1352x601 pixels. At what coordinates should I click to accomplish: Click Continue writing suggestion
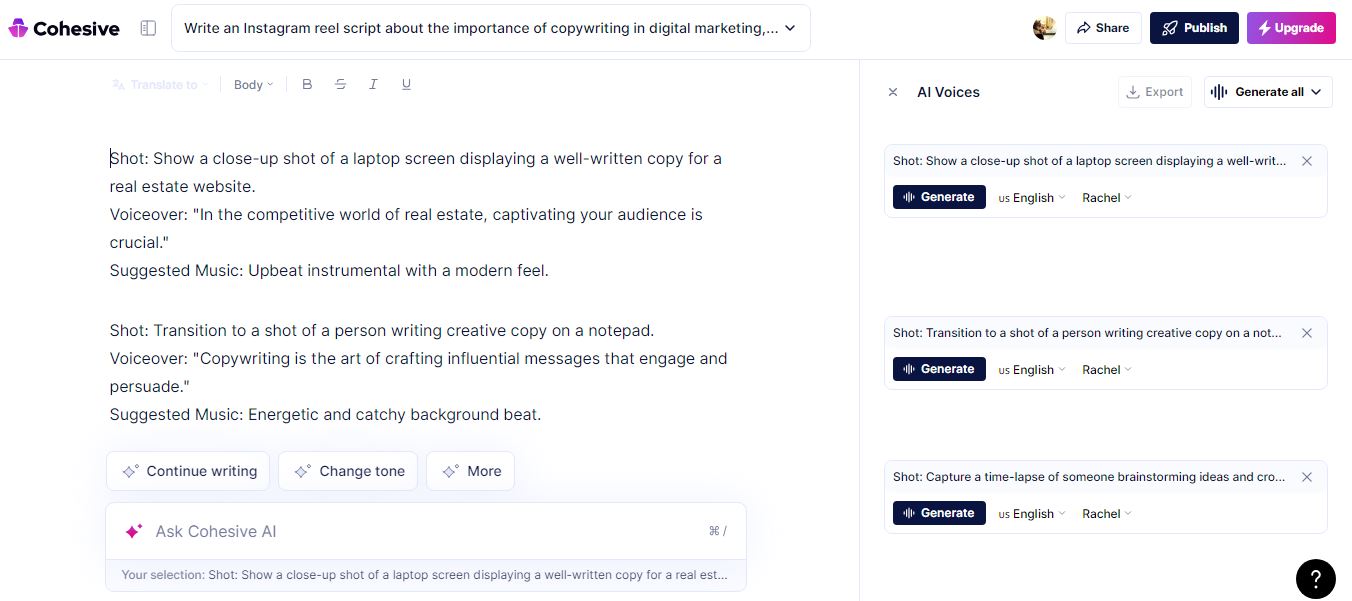click(189, 471)
